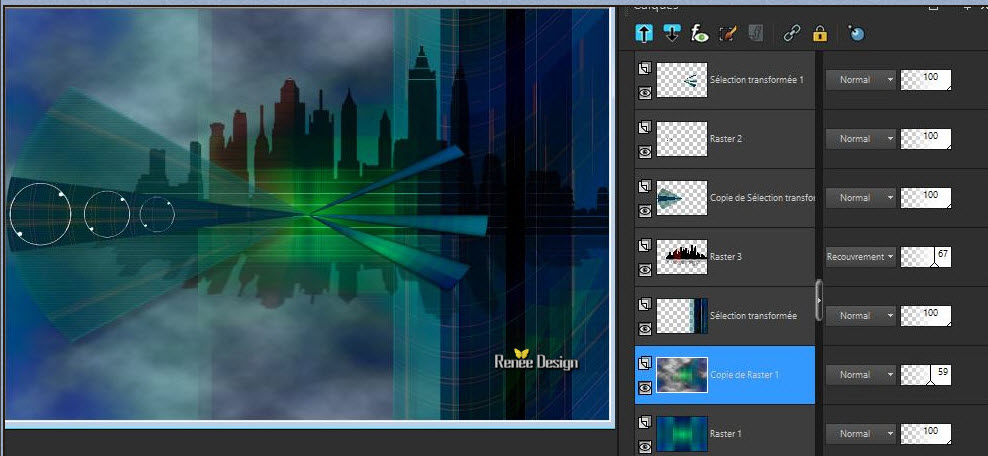Select layer named Sélection transformée 1

[756, 80]
